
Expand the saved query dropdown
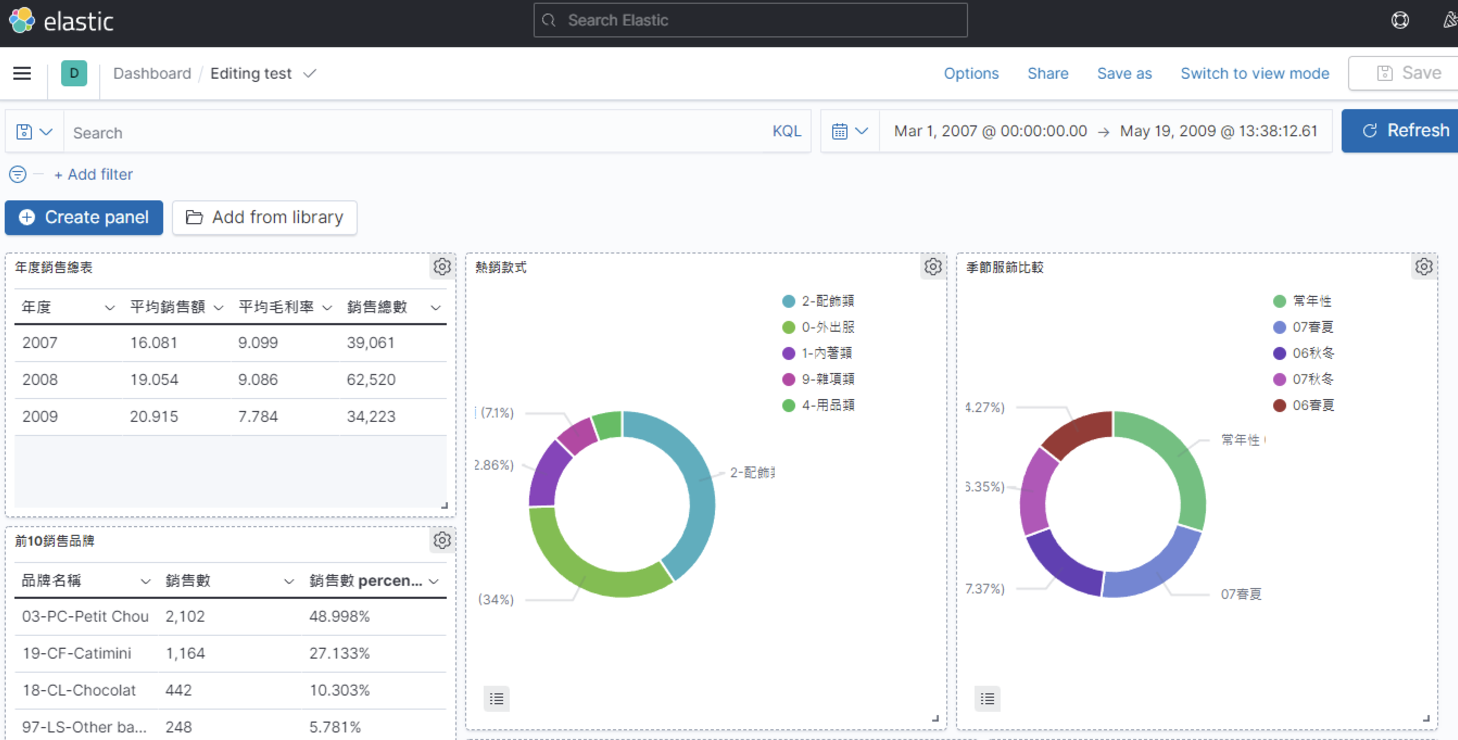tap(34, 132)
